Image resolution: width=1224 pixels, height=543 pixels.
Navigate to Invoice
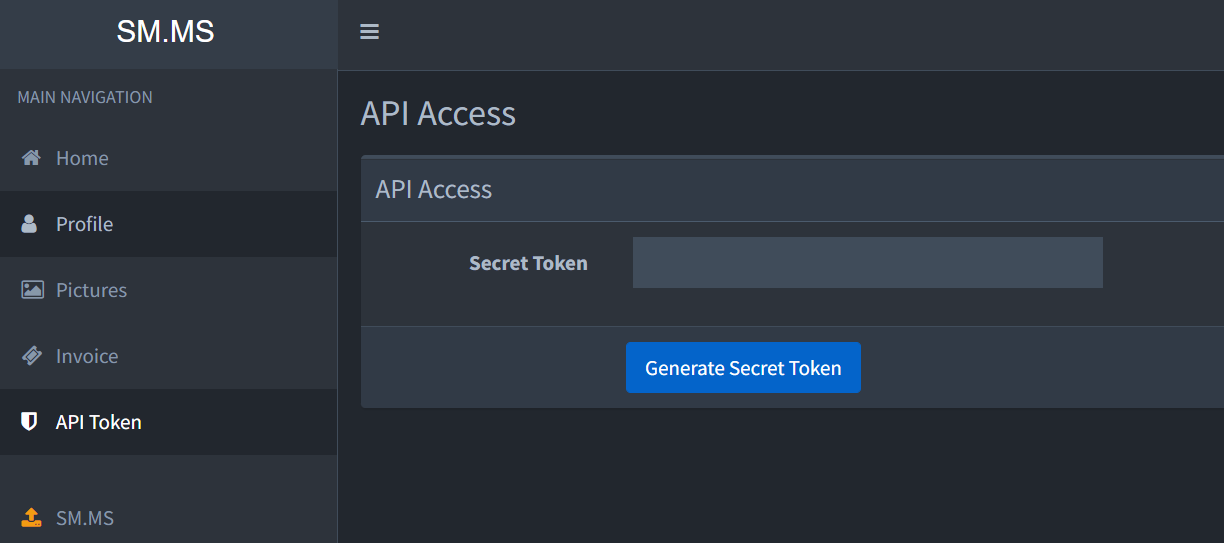pyautogui.click(x=87, y=356)
